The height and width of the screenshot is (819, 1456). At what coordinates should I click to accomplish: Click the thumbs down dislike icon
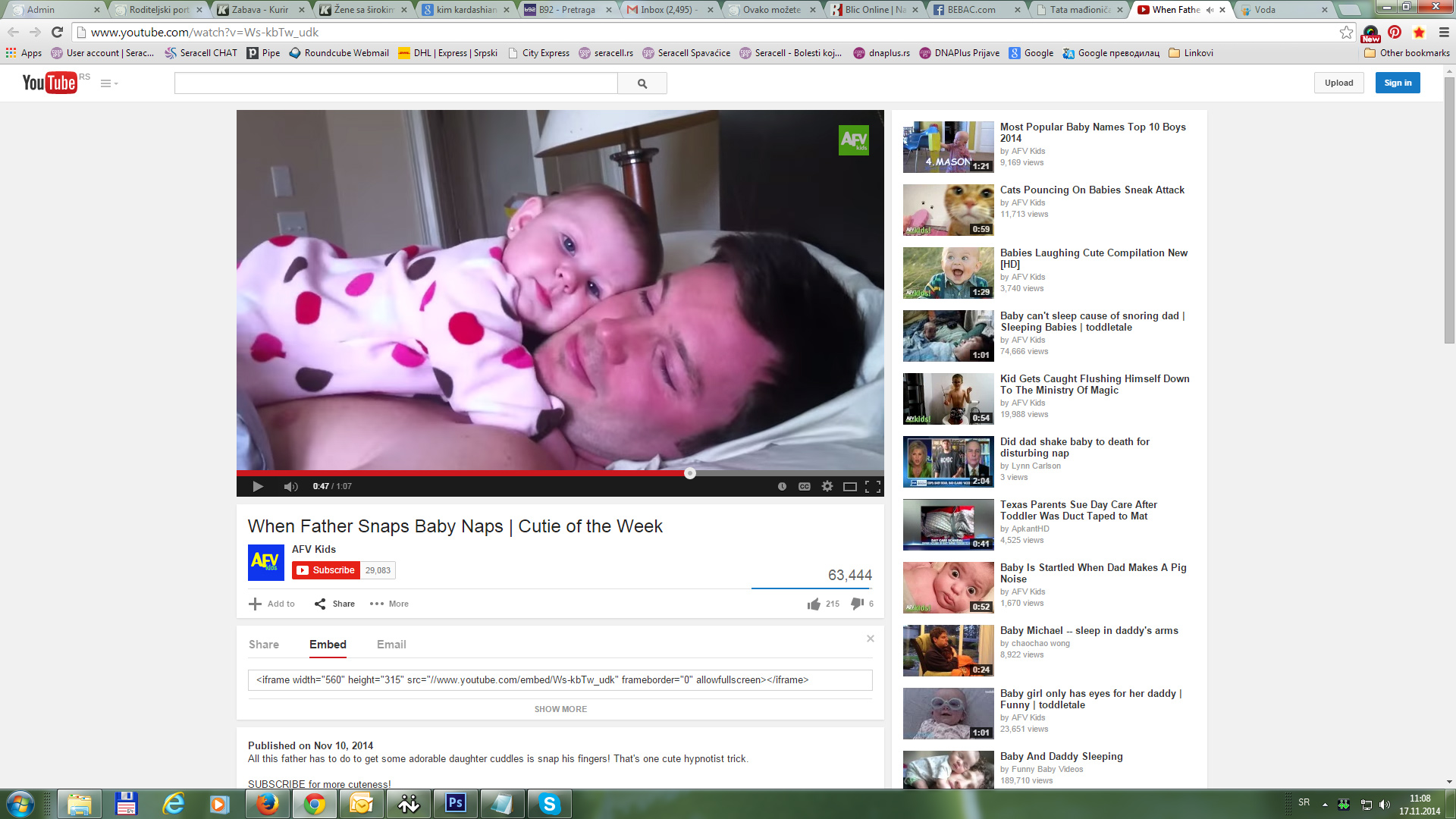click(x=857, y=604)
